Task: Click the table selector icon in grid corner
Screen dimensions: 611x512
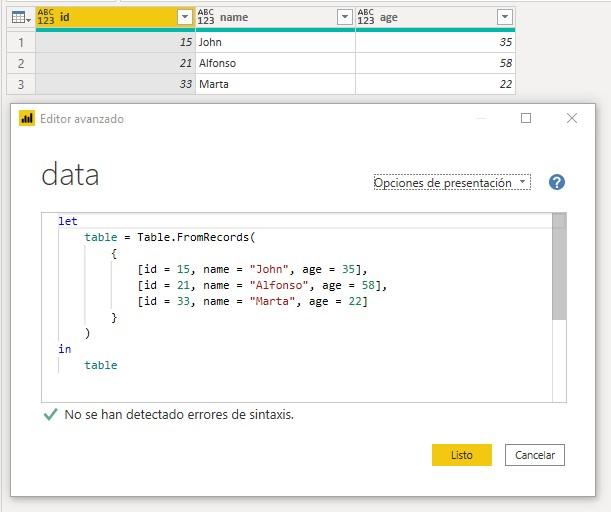Action: point(20,17)
